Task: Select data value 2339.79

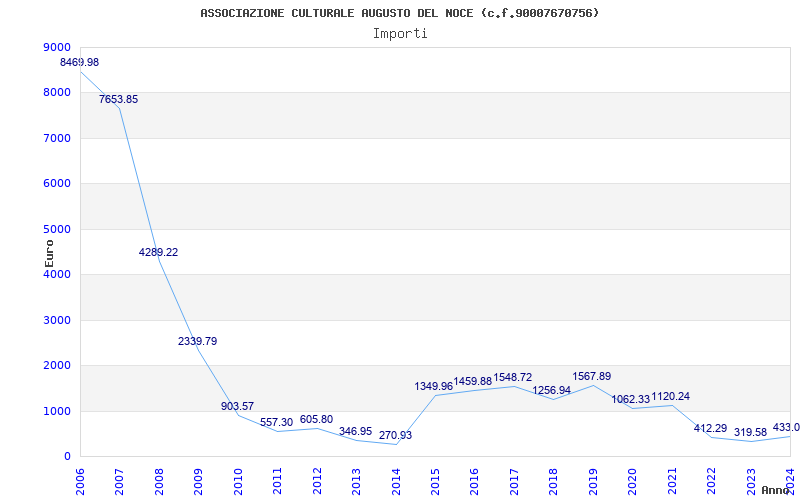Action: click(197, 341)
